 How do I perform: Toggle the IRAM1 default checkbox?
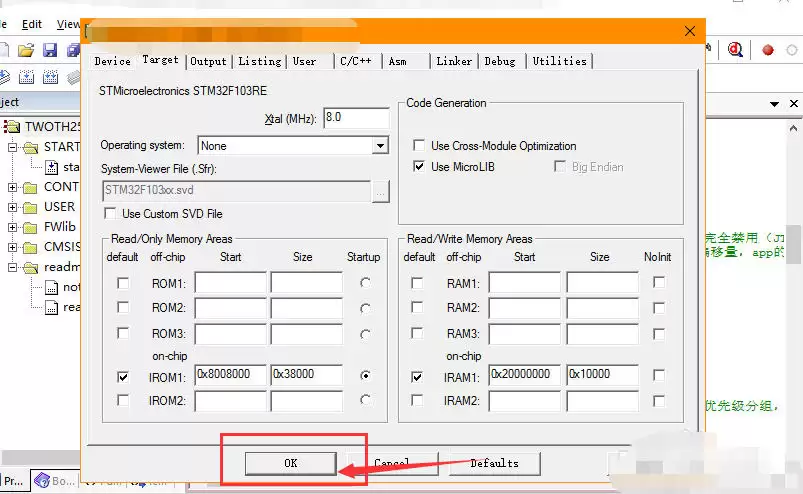coord(417,377)
